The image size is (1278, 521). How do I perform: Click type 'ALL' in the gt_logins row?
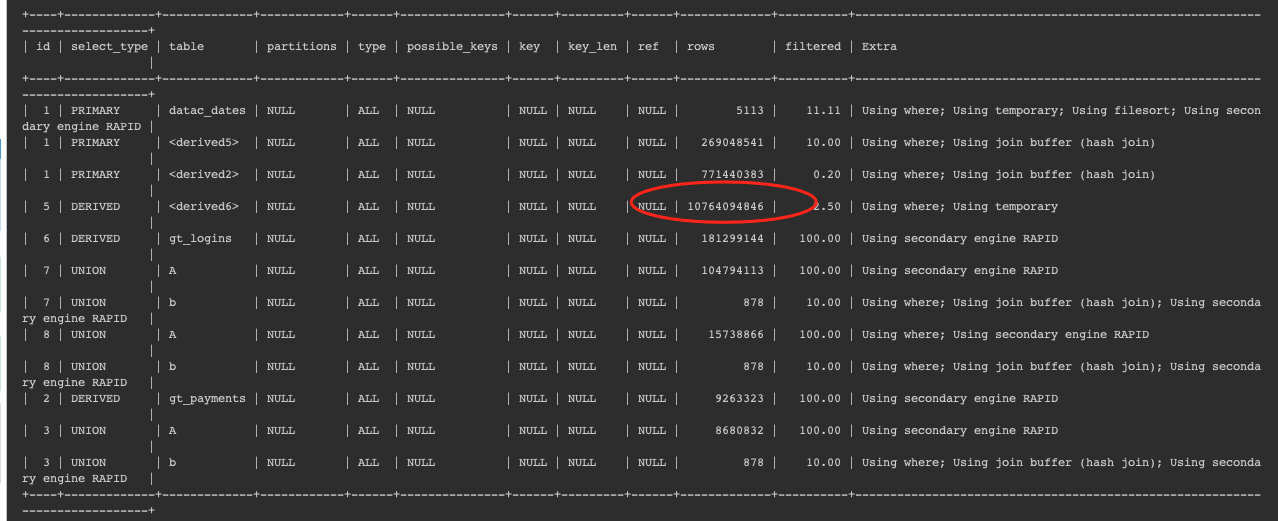click(x=369, y=239)
